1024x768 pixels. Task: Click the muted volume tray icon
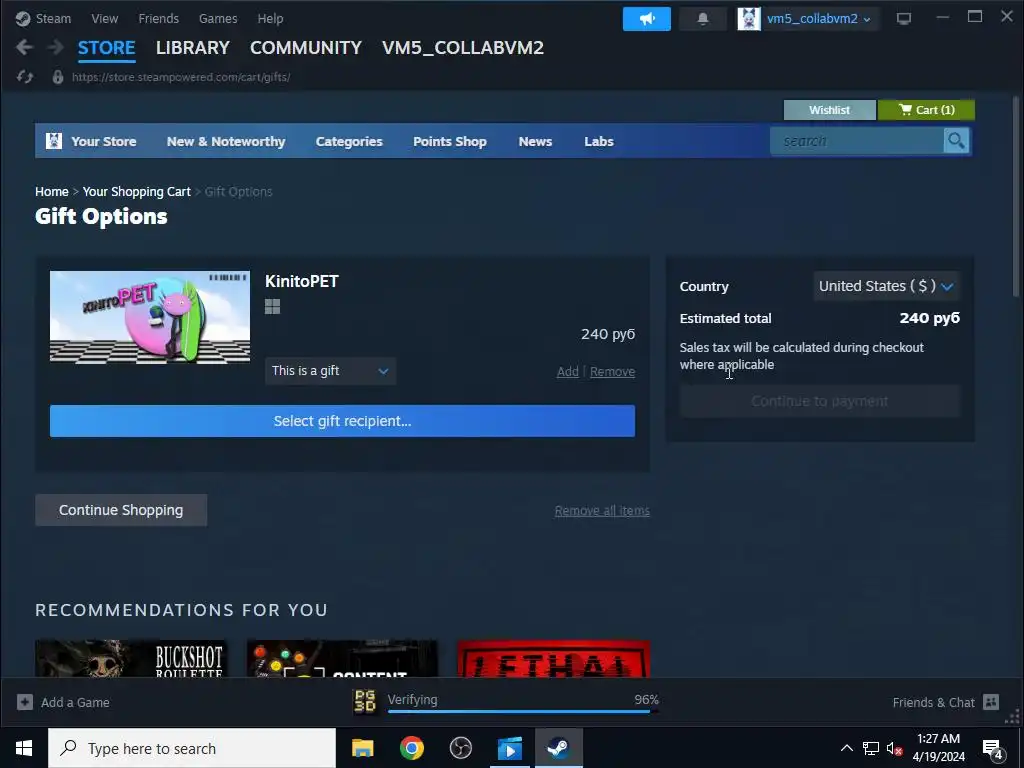coord(894,748)
